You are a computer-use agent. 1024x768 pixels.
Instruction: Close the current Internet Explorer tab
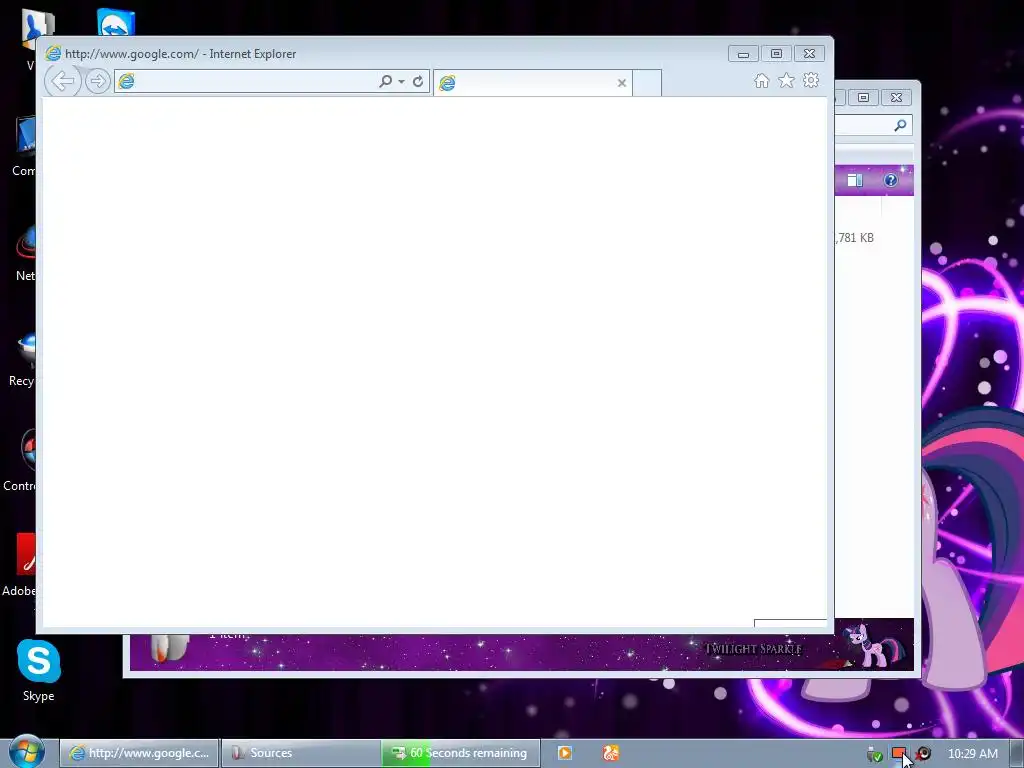click(x=622, y=83)
